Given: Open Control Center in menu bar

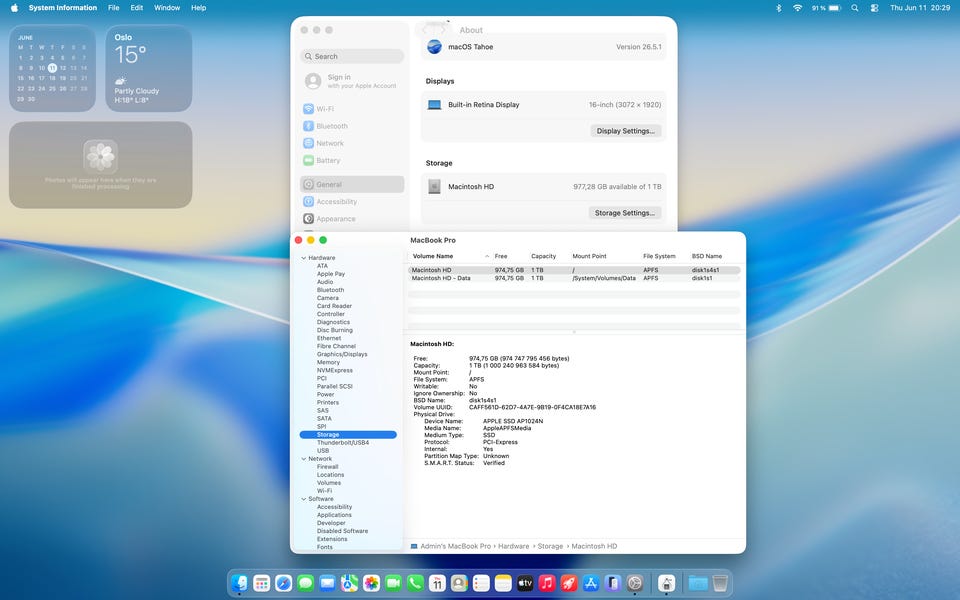Looking at the screenshot, I should 874,8.
